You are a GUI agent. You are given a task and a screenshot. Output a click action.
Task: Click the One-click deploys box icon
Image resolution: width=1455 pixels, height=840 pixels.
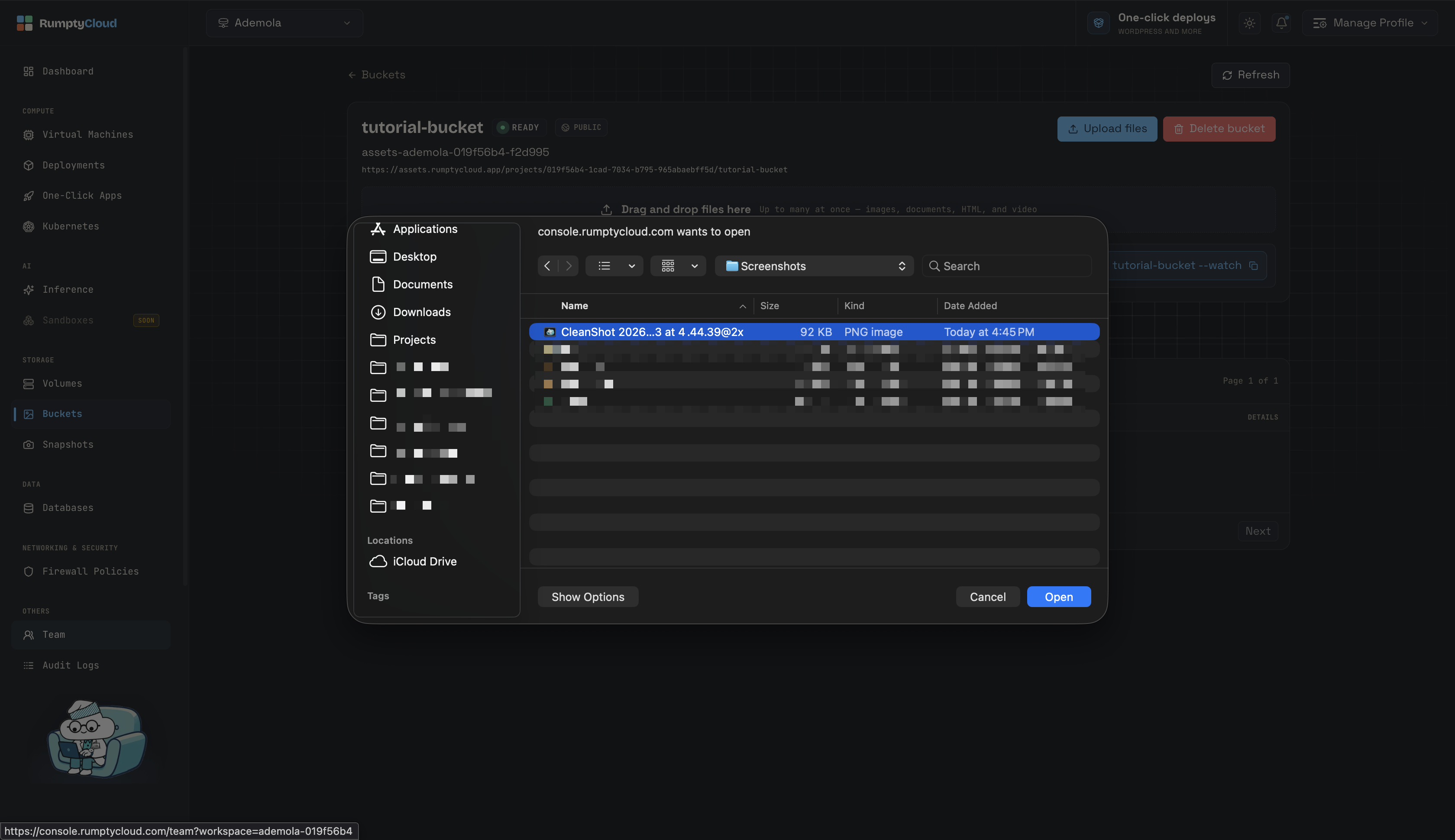click(x=1099, y=23)
